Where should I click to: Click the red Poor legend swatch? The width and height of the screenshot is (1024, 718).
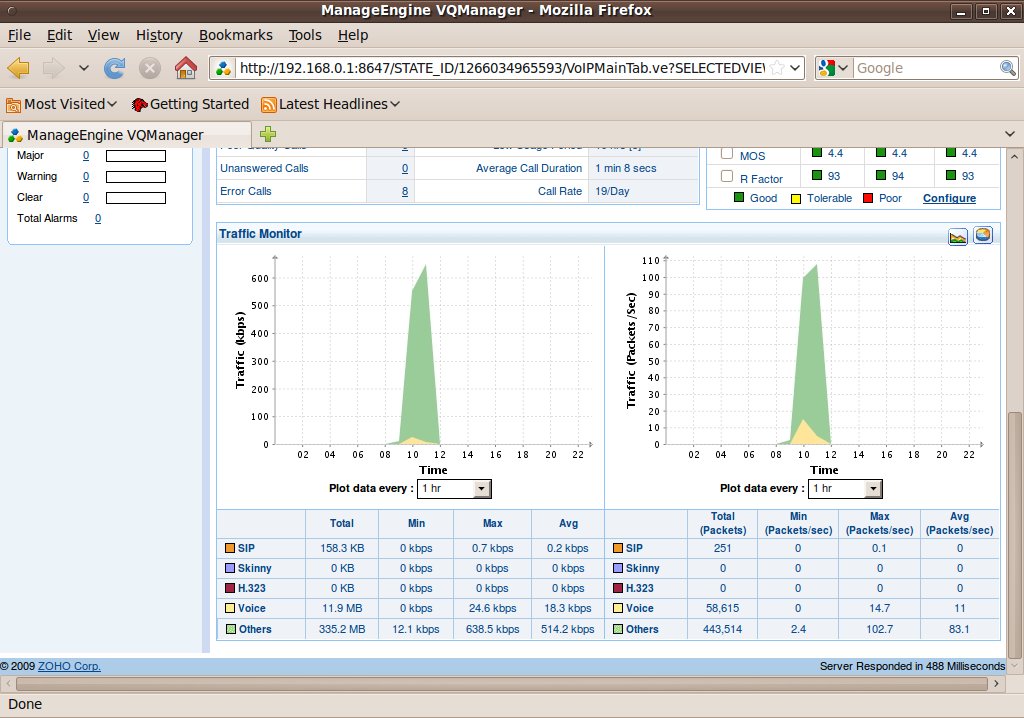868,198
